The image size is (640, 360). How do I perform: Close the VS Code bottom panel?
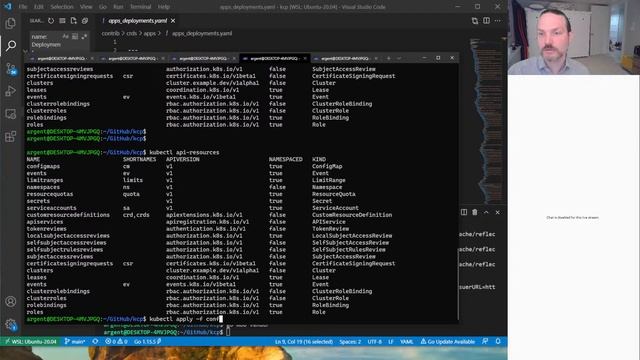click(498, 212)
